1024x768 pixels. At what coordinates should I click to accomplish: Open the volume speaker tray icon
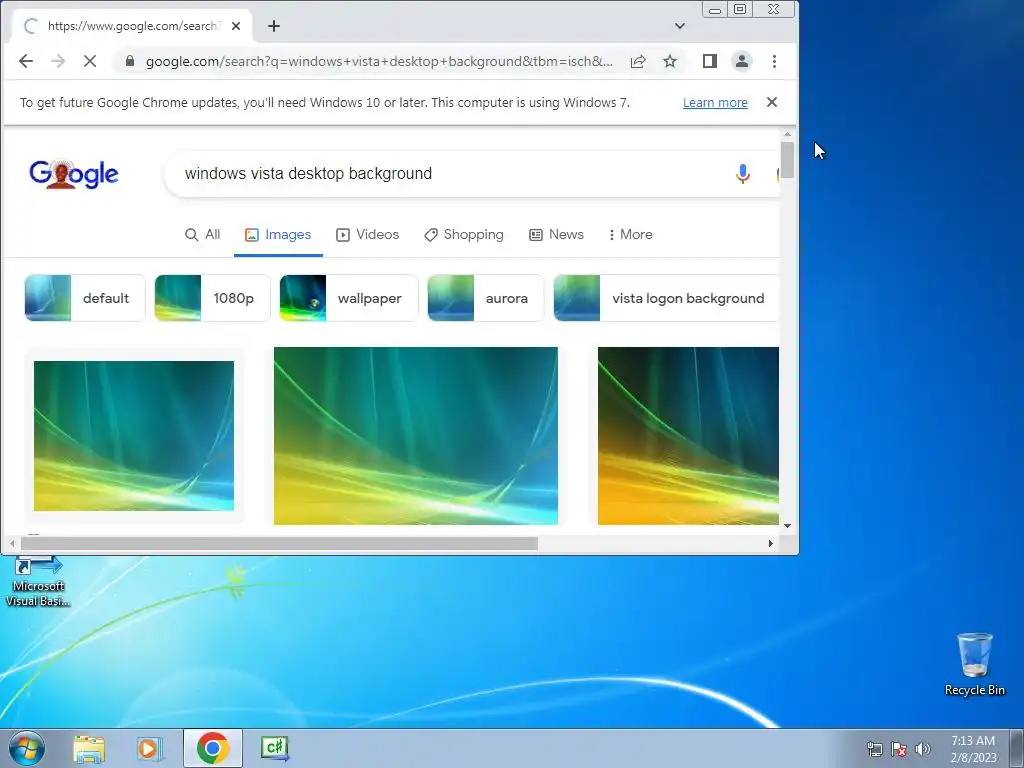coord(923,749)
